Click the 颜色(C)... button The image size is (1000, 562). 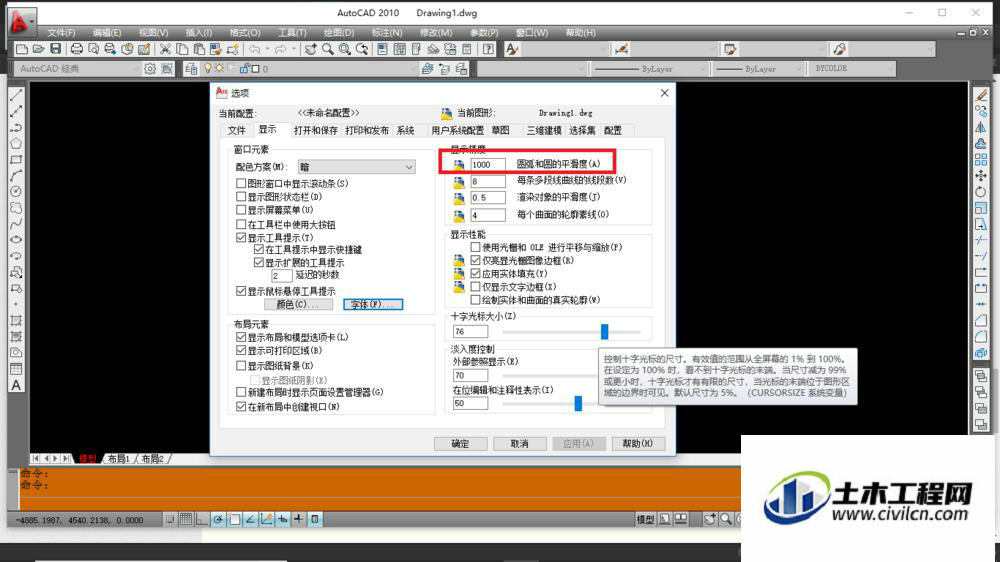[298, 304]
